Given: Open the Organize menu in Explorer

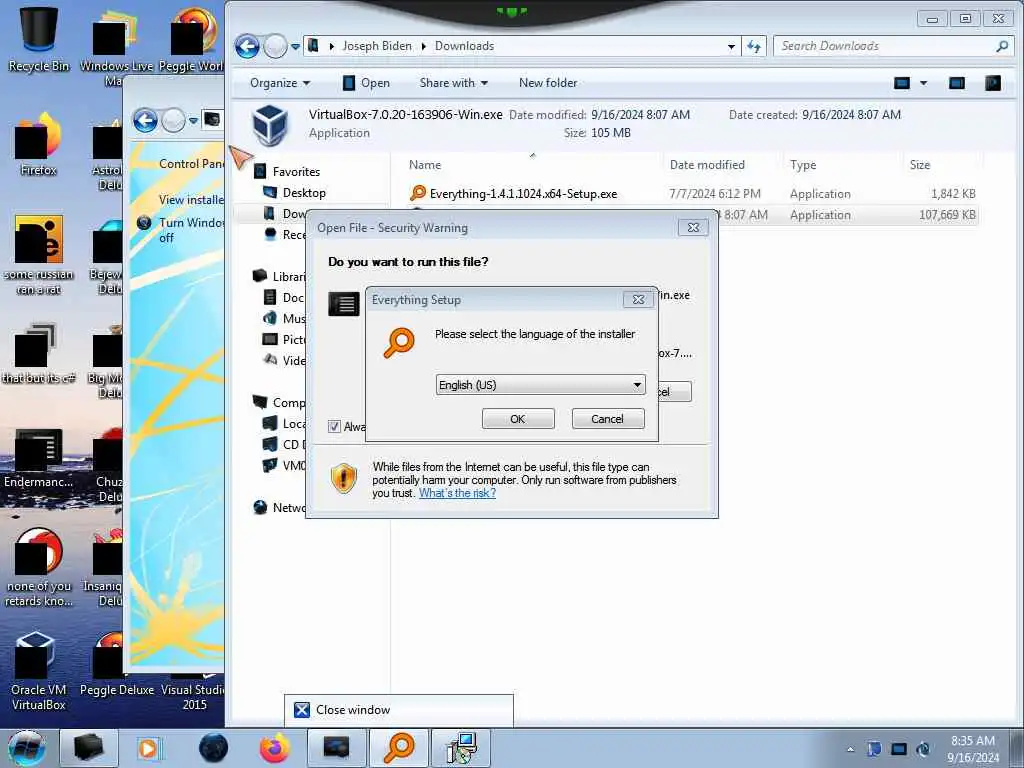Looking at the screenshot, I should coord(280,83).
